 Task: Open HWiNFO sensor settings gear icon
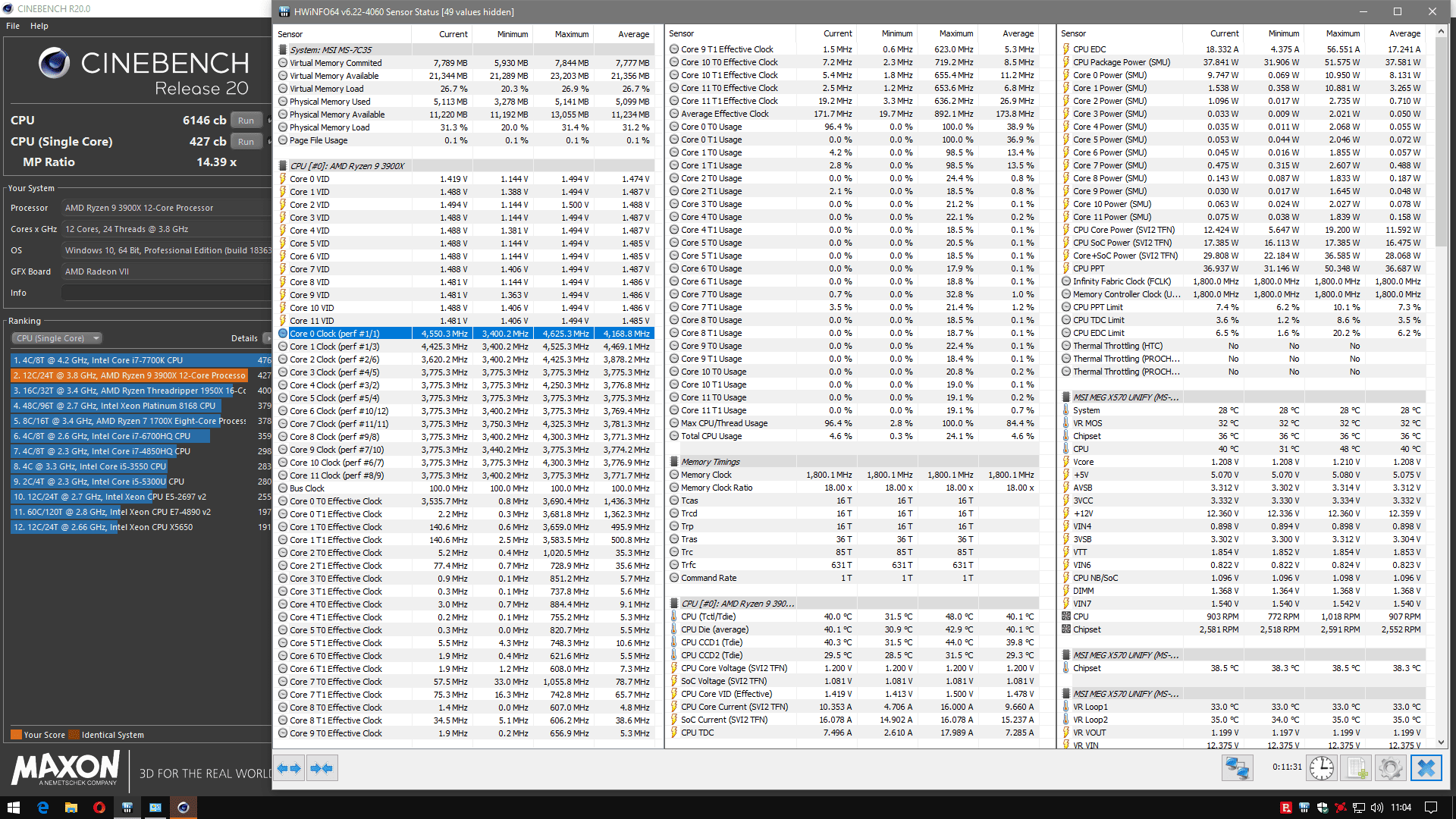click(x=1391, y=768)
